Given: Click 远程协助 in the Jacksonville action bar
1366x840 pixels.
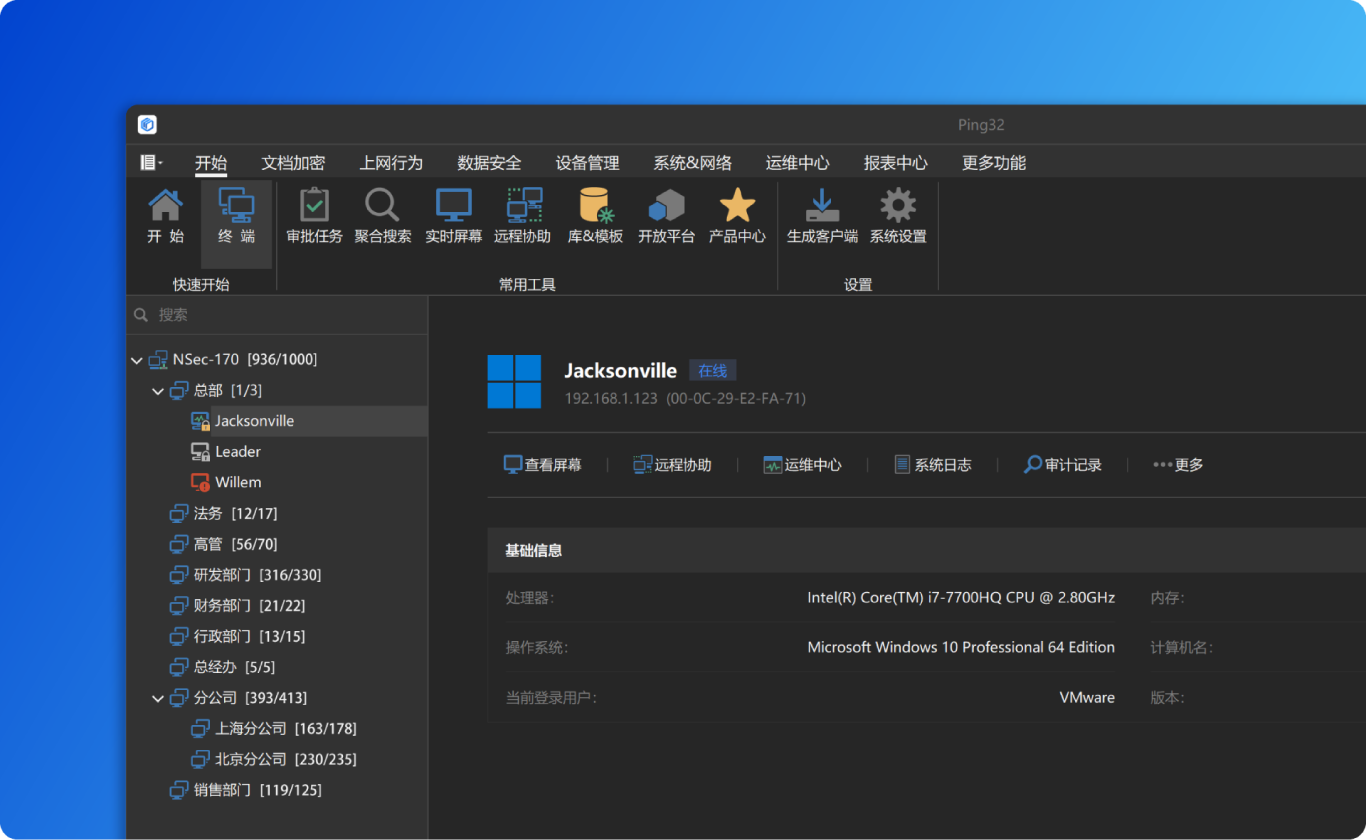Looking at the screenshot, I should pyautogui.click(x=672, y=465).
